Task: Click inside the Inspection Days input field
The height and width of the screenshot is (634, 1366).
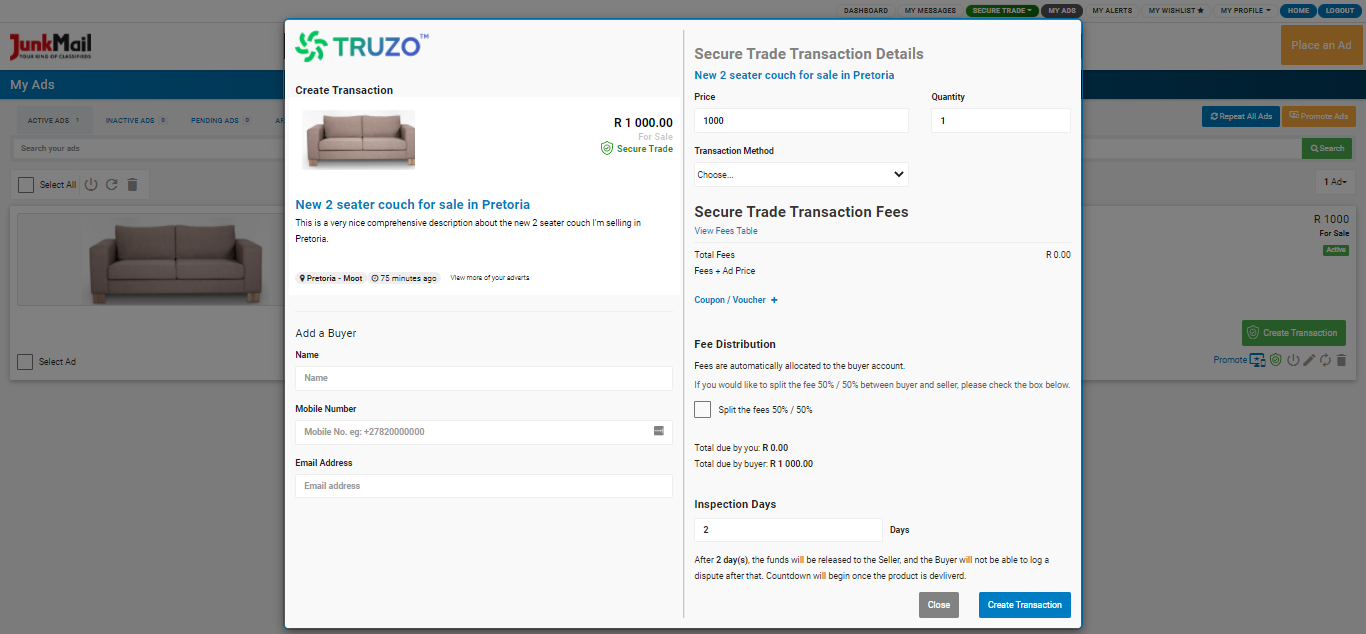Action: click(x=787, y=529)
